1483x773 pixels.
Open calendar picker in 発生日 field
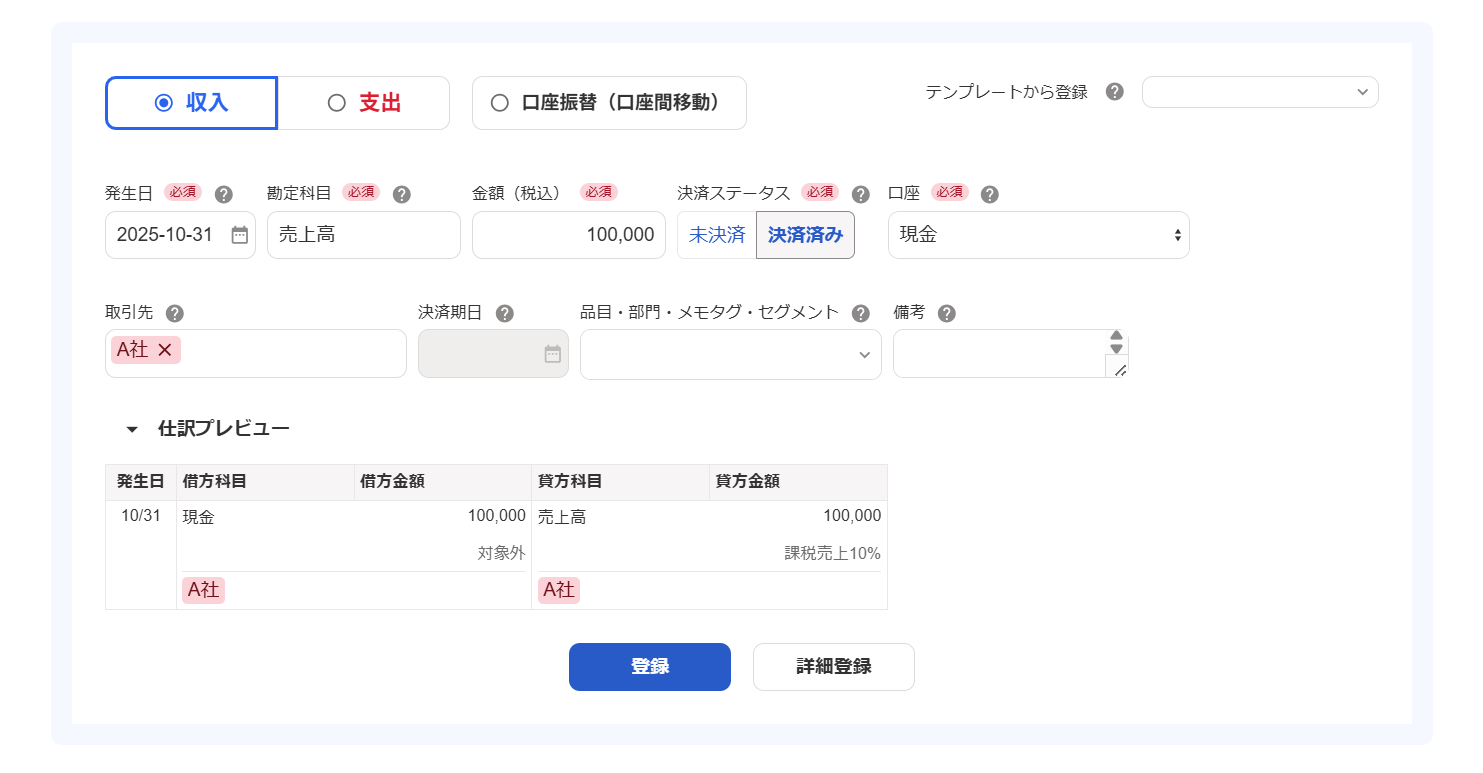[x=240, y=235]
